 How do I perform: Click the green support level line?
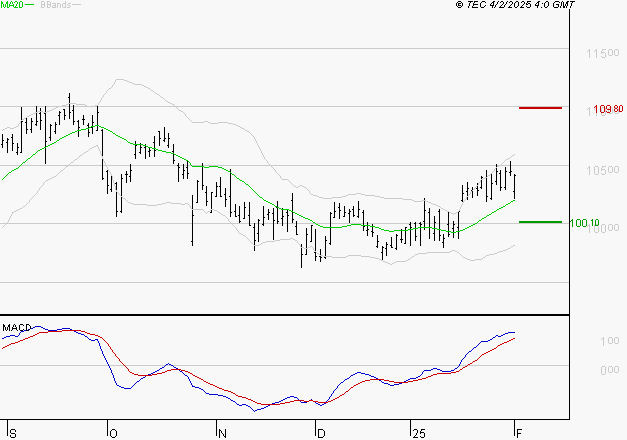click(x=540, y=222)
